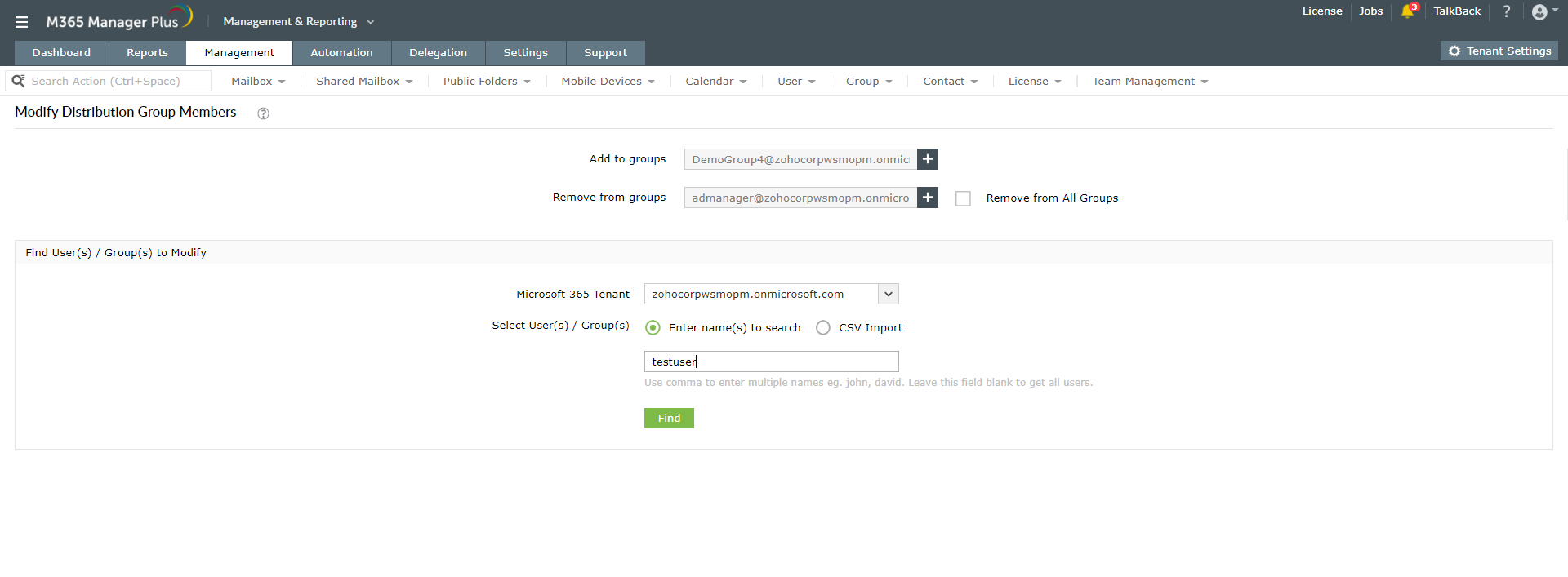The width and height of the screenshot is (1568, 577).
Task: Open the help question mark icon
Action: pyautogui.click(x=1507, y=11)
